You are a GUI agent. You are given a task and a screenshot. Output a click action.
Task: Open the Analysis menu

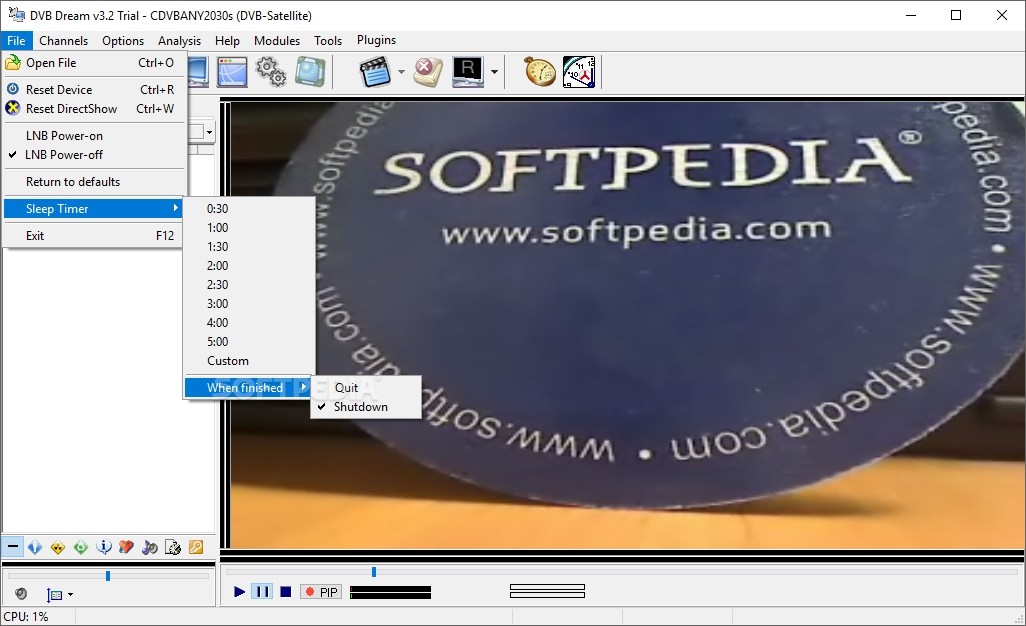[x=179, y=41]
